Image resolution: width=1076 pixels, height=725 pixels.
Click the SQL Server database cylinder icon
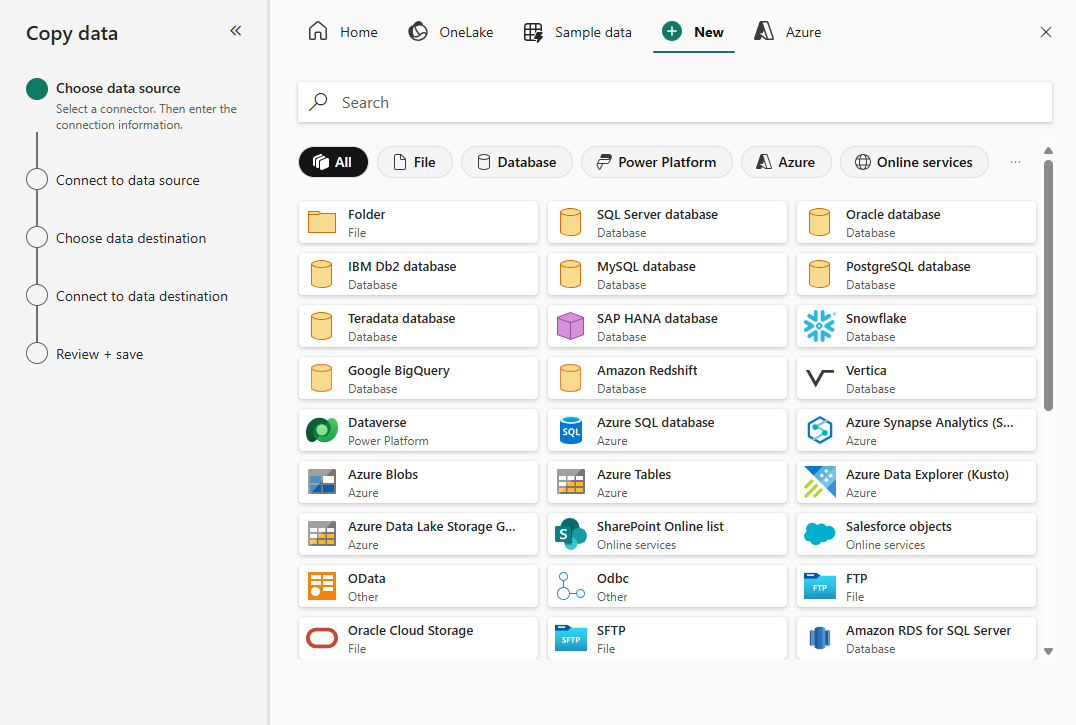pyautogui.click(x=570, y=222)
